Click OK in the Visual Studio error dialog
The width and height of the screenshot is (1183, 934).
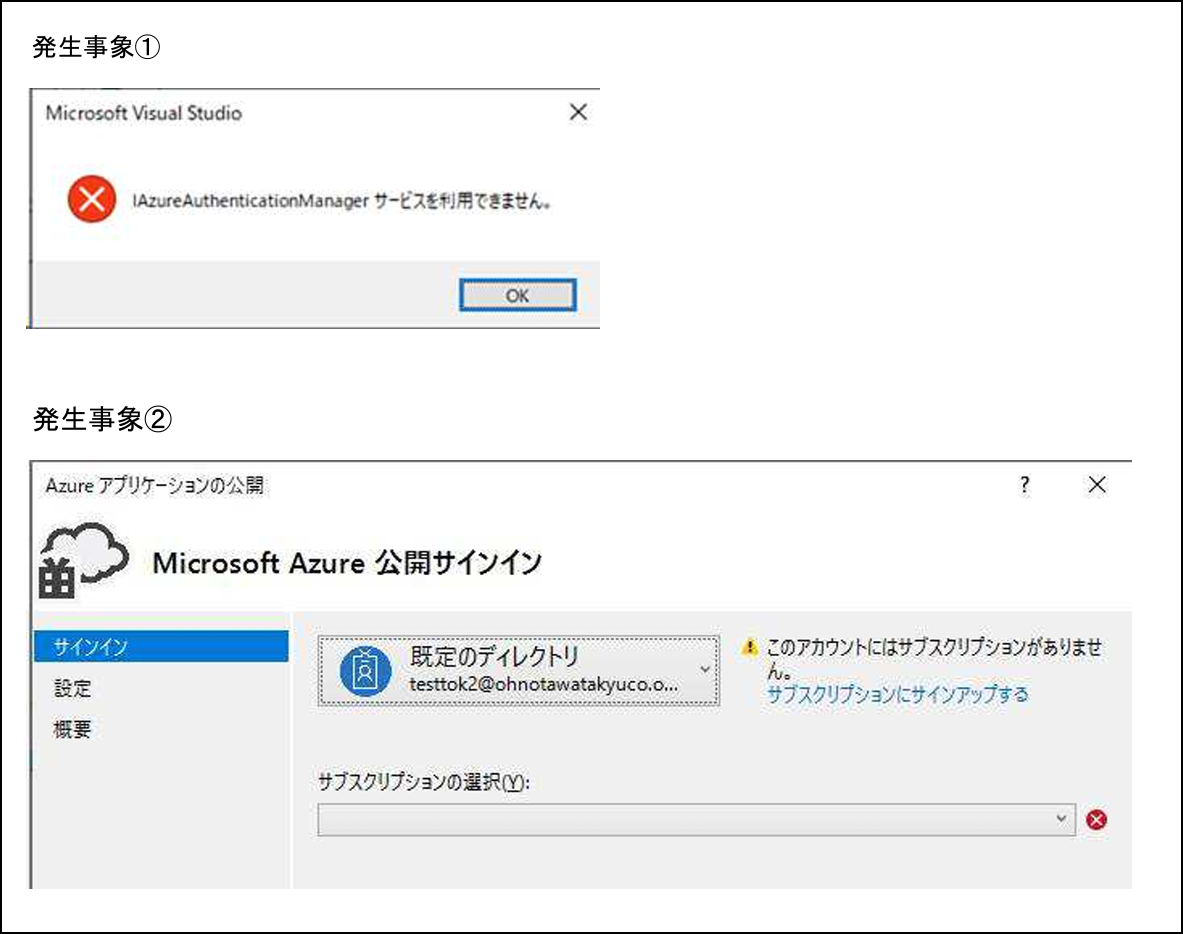pos(518,295)
